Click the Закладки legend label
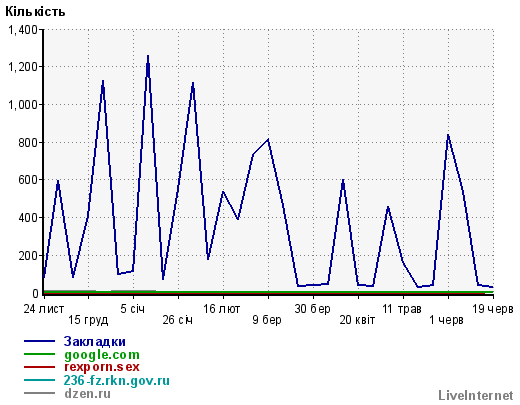 point(95,341)
